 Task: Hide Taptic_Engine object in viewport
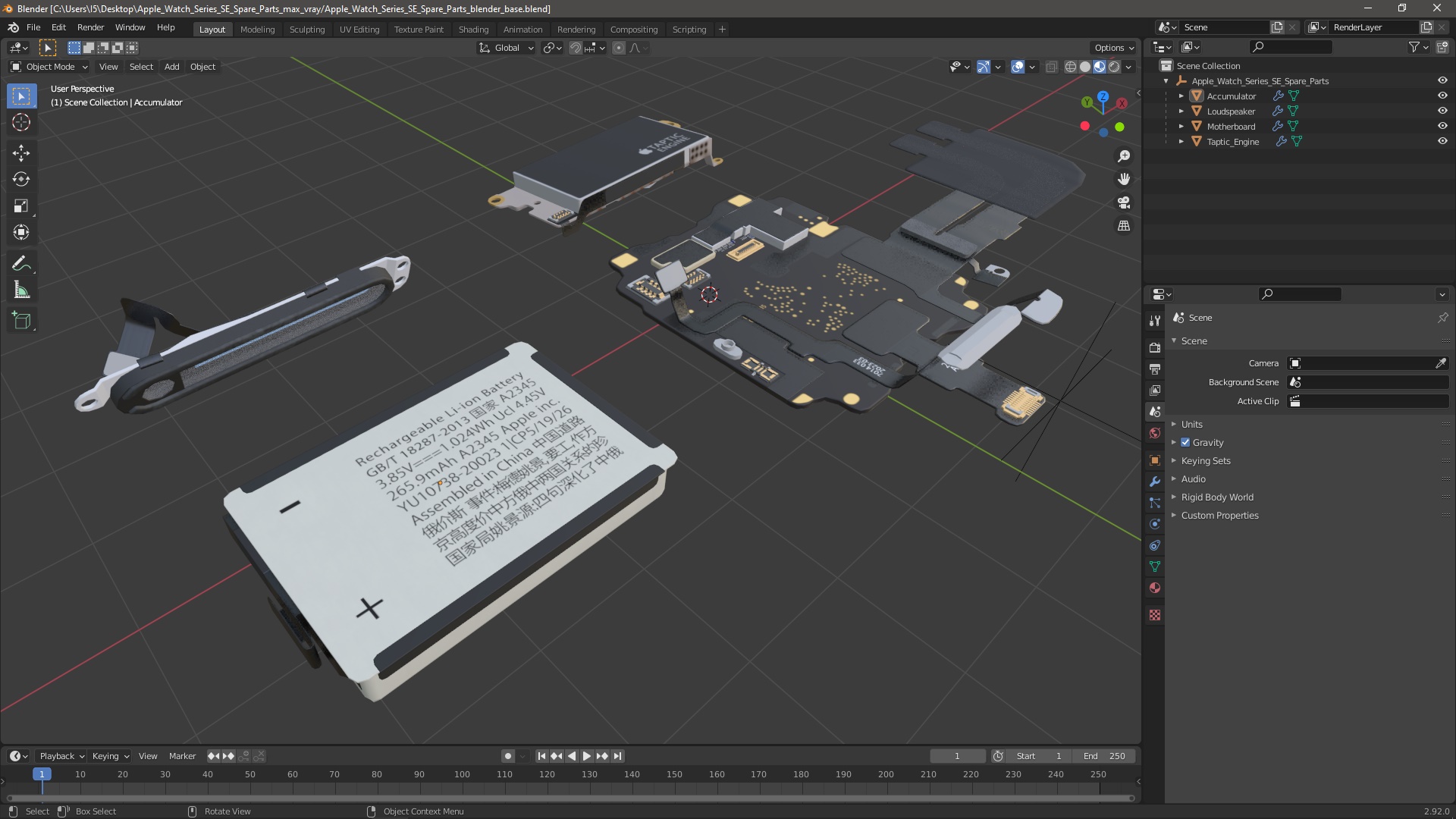1442,141
